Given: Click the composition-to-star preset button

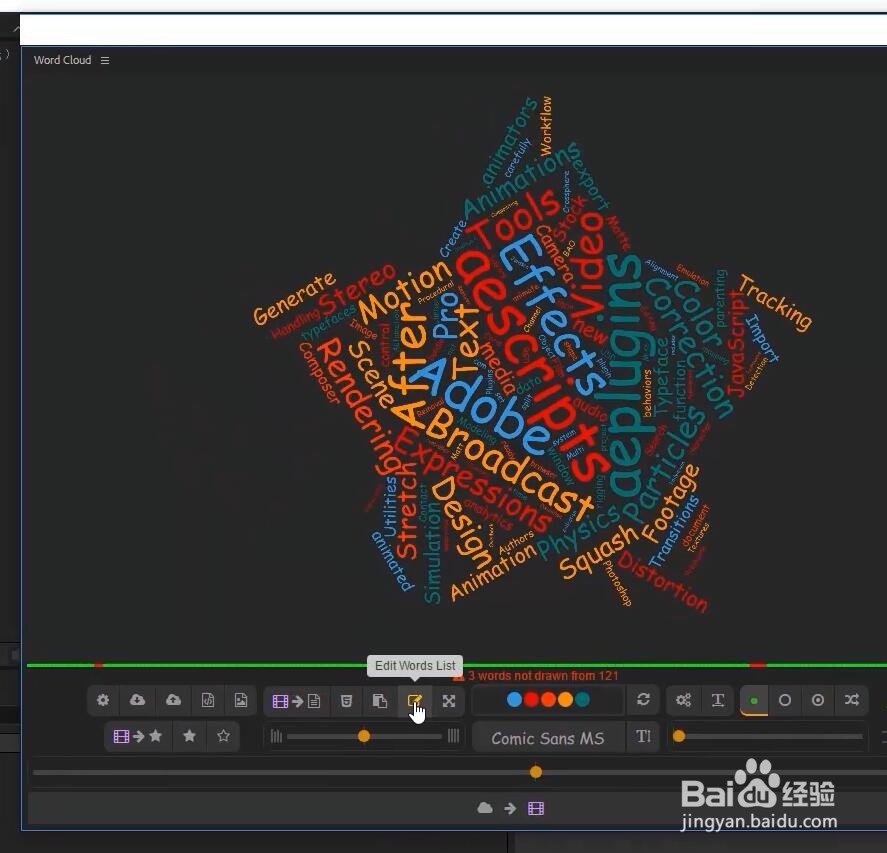Looking at the screenshot, I should pyautogui.click(x=138, y=736).
